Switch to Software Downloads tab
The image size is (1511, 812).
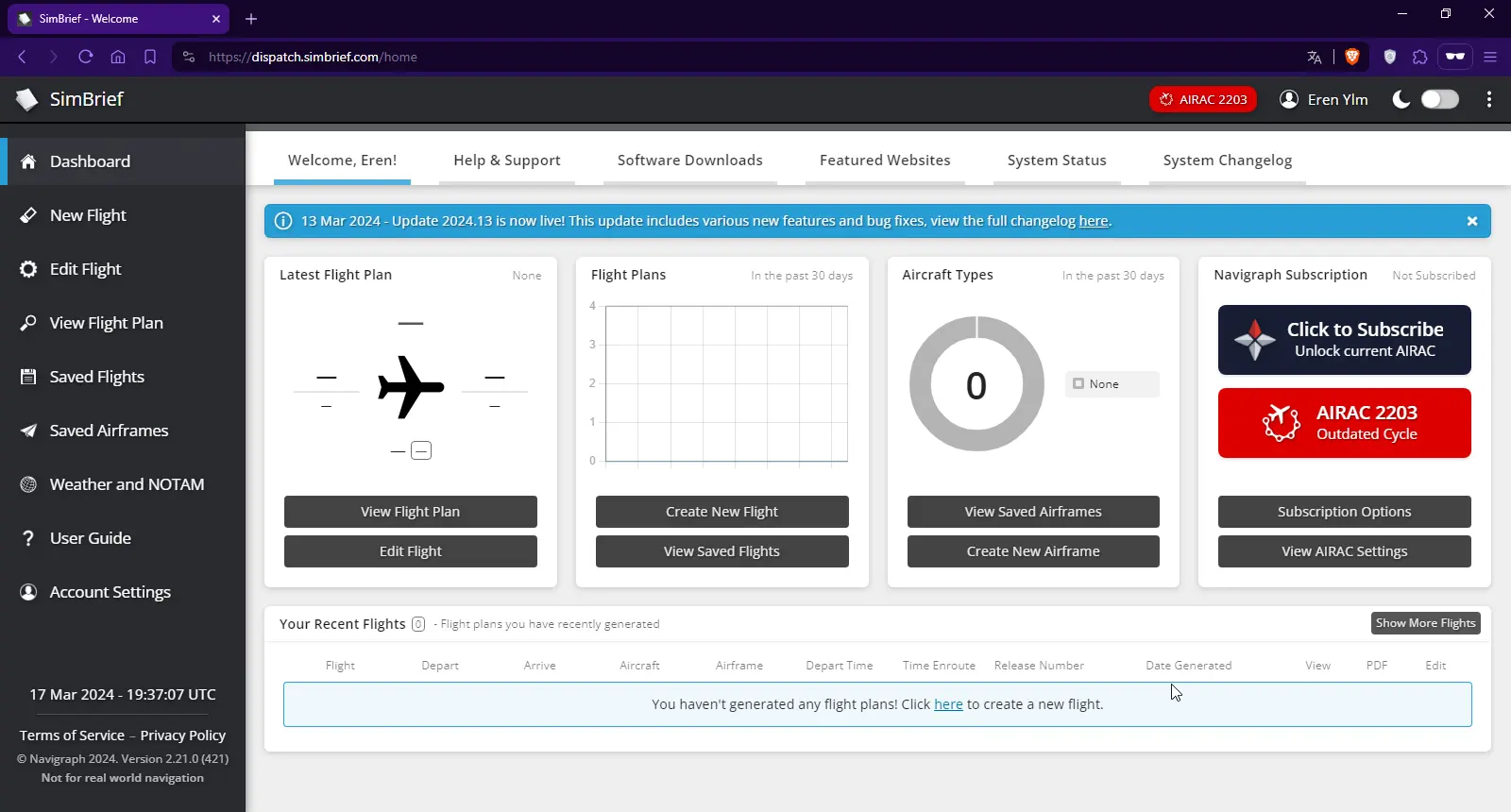pos(690,161)
